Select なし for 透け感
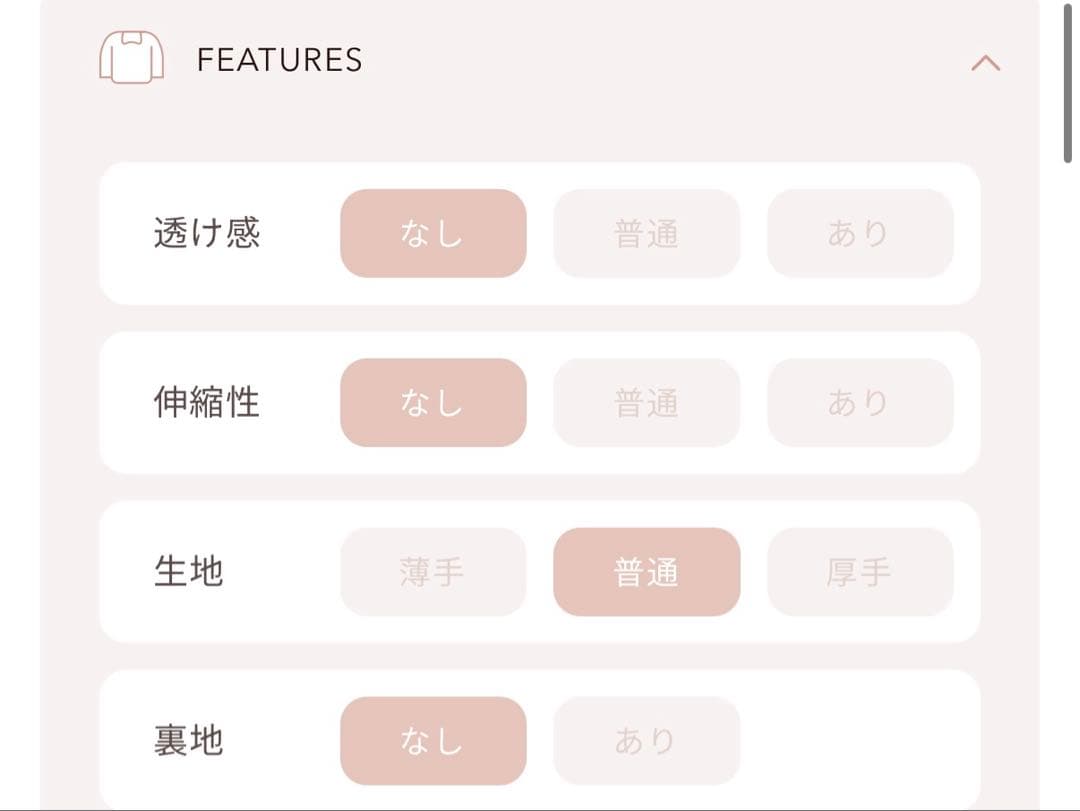Image resolution: width=1080 pixels, height=811 pixels. click(433, 233)
